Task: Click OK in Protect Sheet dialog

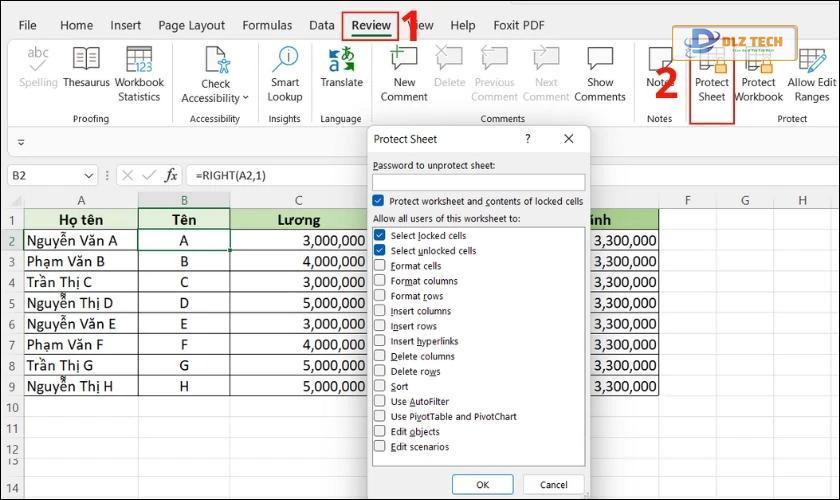Action: tap(483, 484)
